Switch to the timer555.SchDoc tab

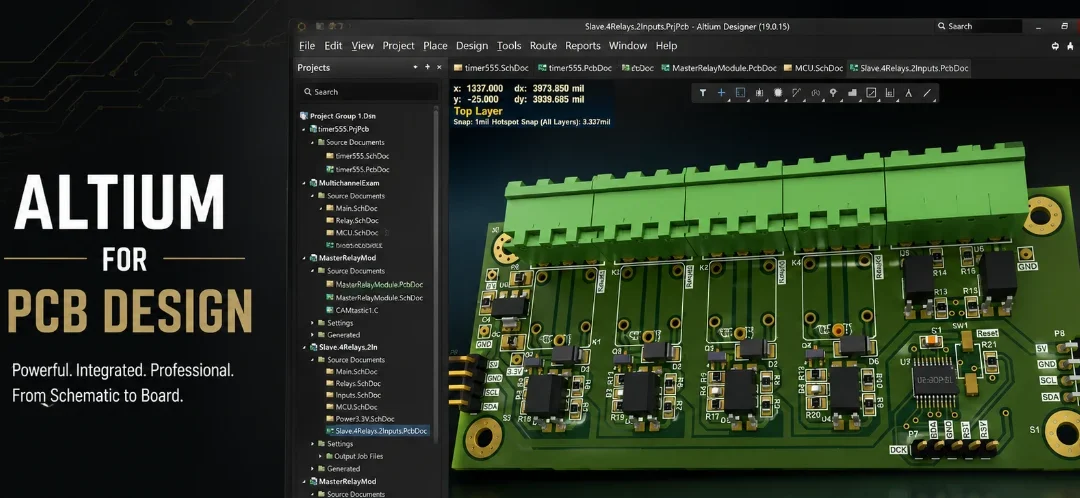point(491,68)
